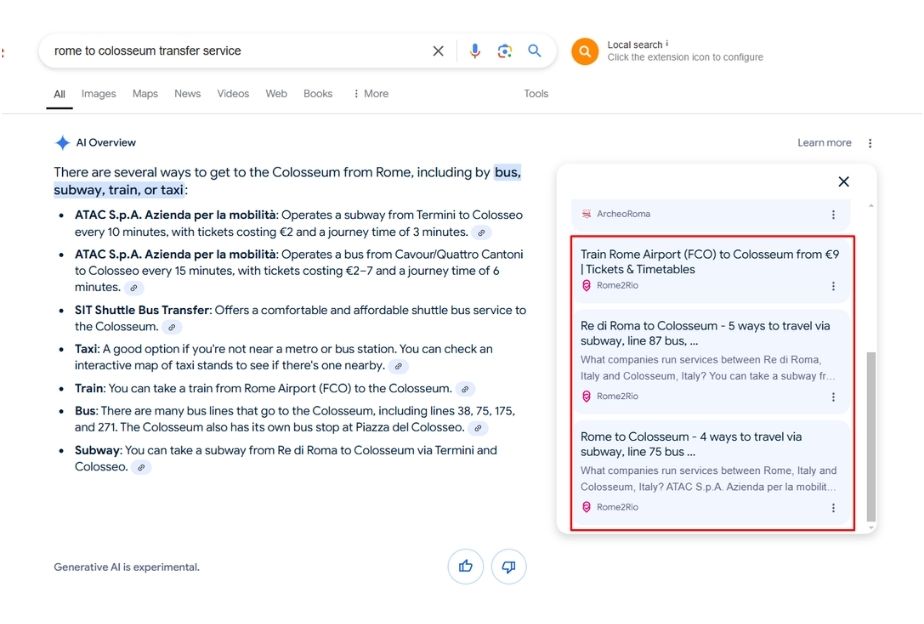The width and height of the screenshot is (924, 624).
Task: Open the Tools filter button
Action: tap(536, 94)
